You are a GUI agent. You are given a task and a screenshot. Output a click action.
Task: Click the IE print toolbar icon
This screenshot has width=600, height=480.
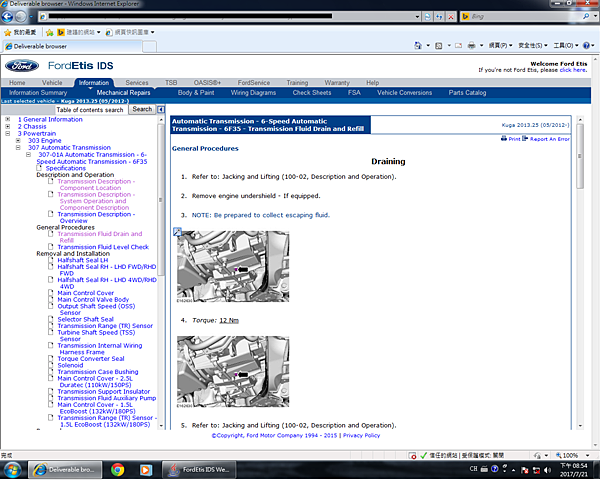(471, 46)
